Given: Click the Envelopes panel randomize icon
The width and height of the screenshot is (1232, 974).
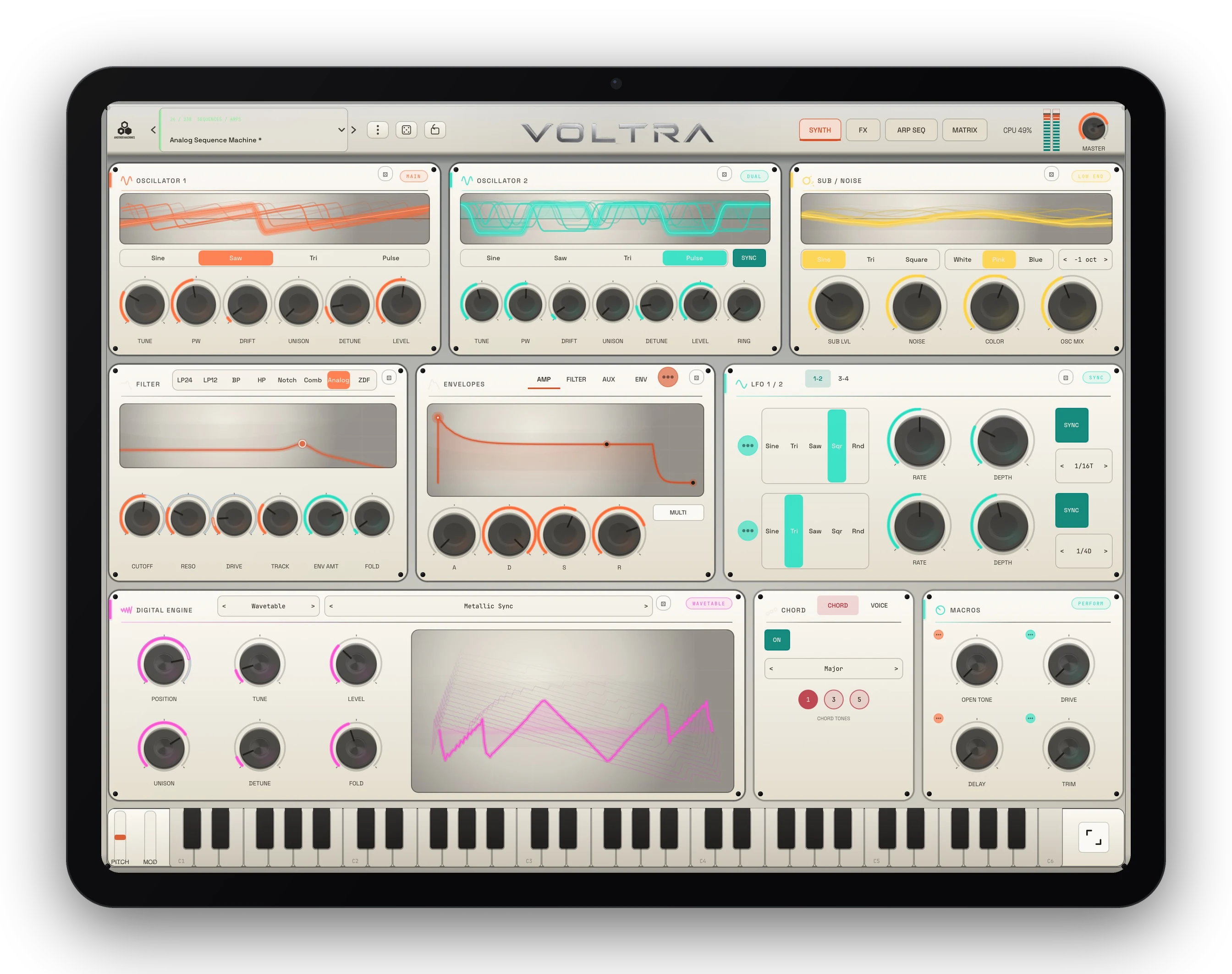Looking at the screenshot, I should pos(696,378).
